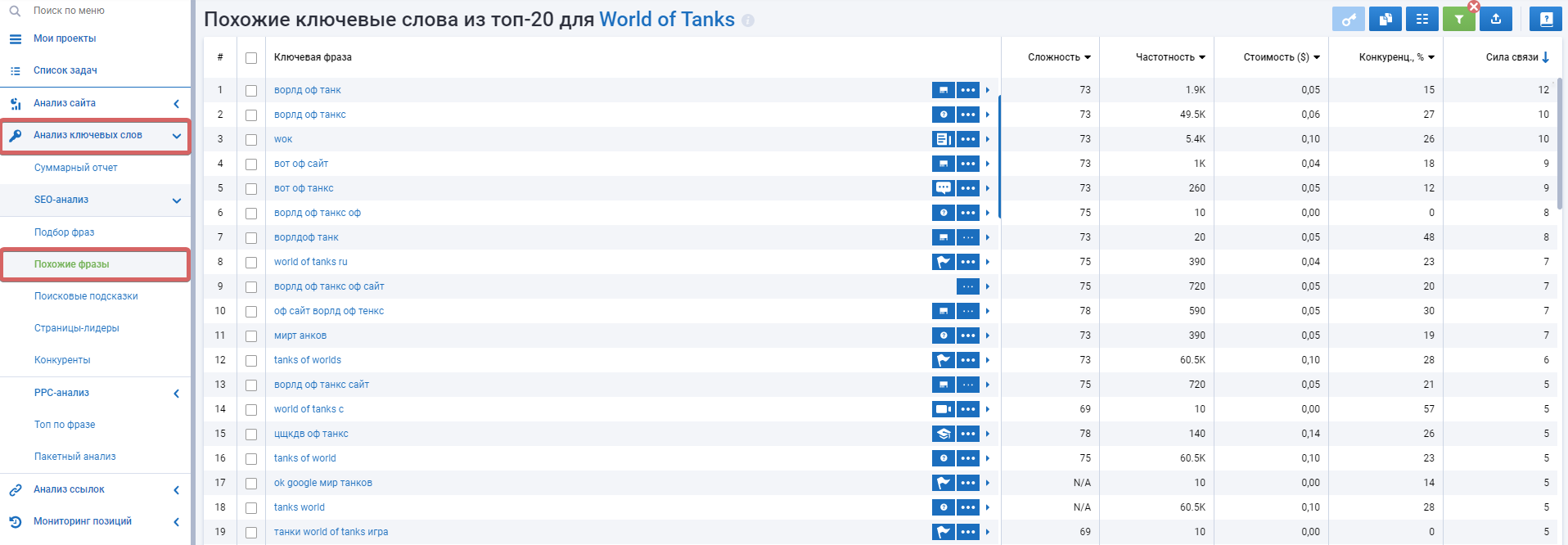The height and width of the screenshot is (545, 1568).
Task: Open the 'ворлд оф танкс оф' keyword link
Action: [318, 213]
